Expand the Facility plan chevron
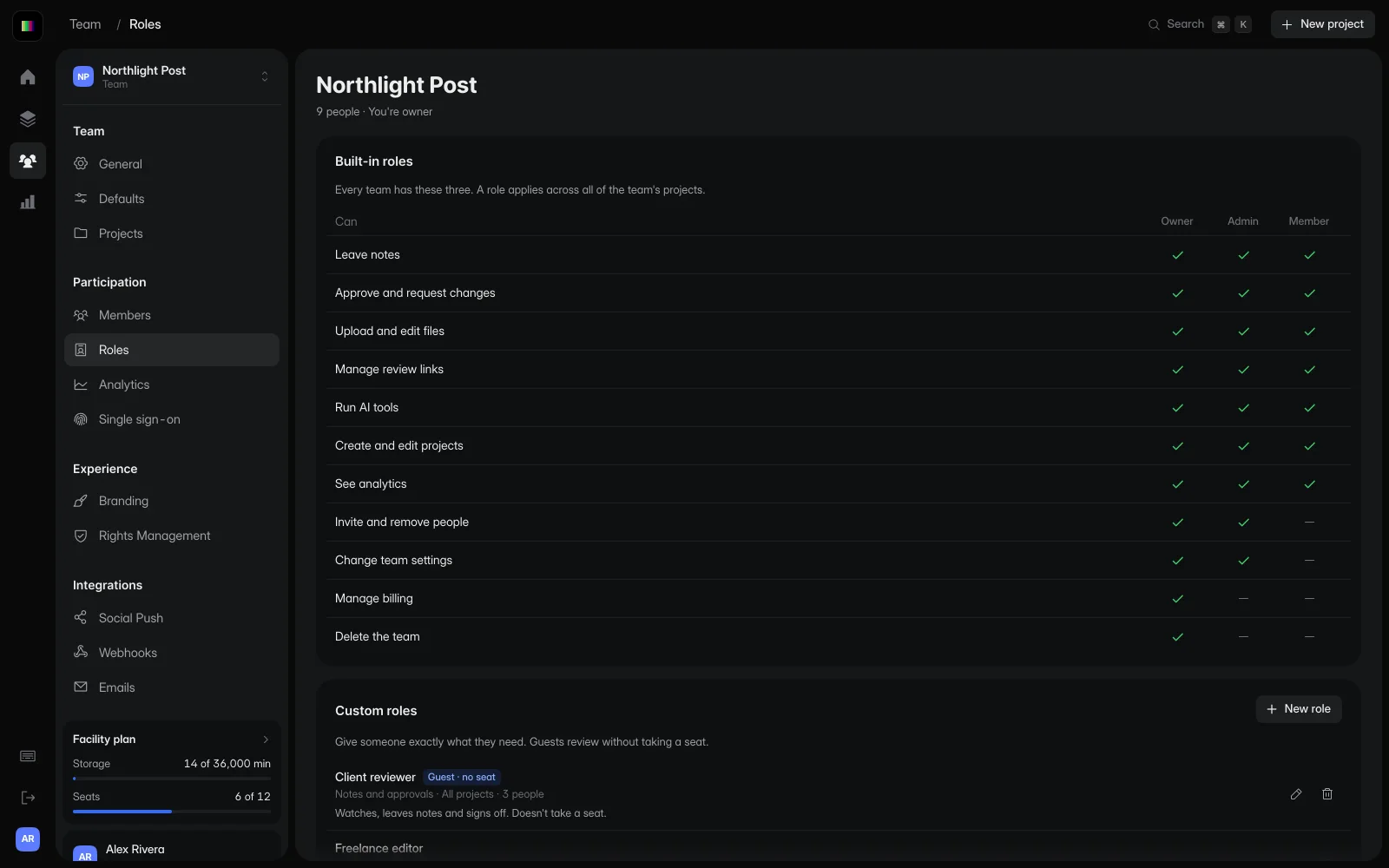This screenshot has width=1389, height=868. (x=266, y=740)
